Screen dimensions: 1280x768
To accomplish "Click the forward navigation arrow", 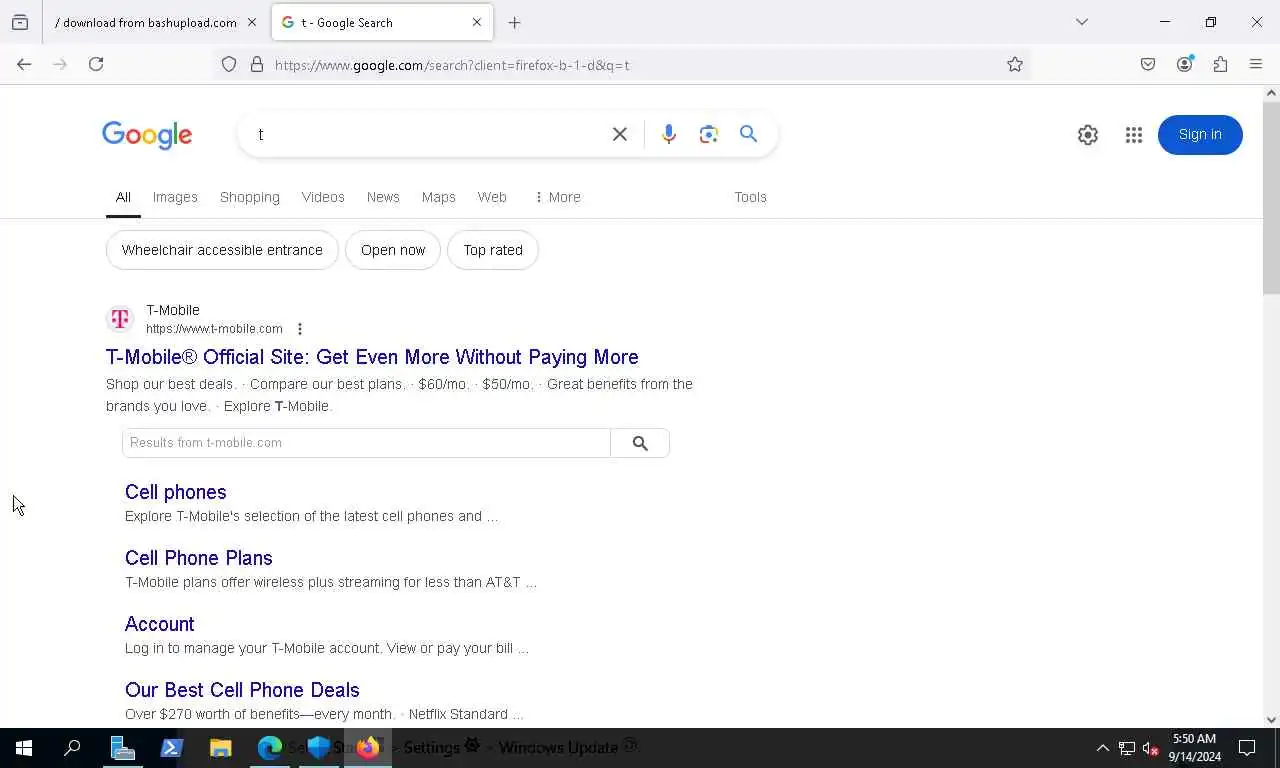I will (60, 65).
